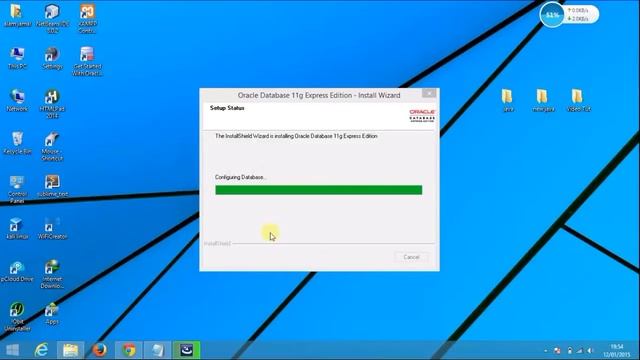Open IObit Uninstaller desktop shortcut
Viewport: 640px width, 360px height.
pos(17,317)
